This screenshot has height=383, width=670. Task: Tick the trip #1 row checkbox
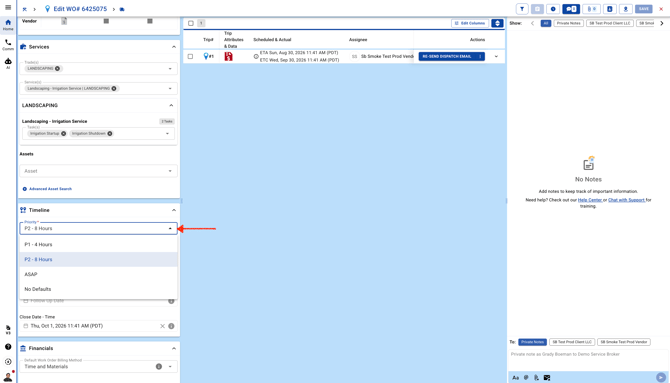(190, 56)
